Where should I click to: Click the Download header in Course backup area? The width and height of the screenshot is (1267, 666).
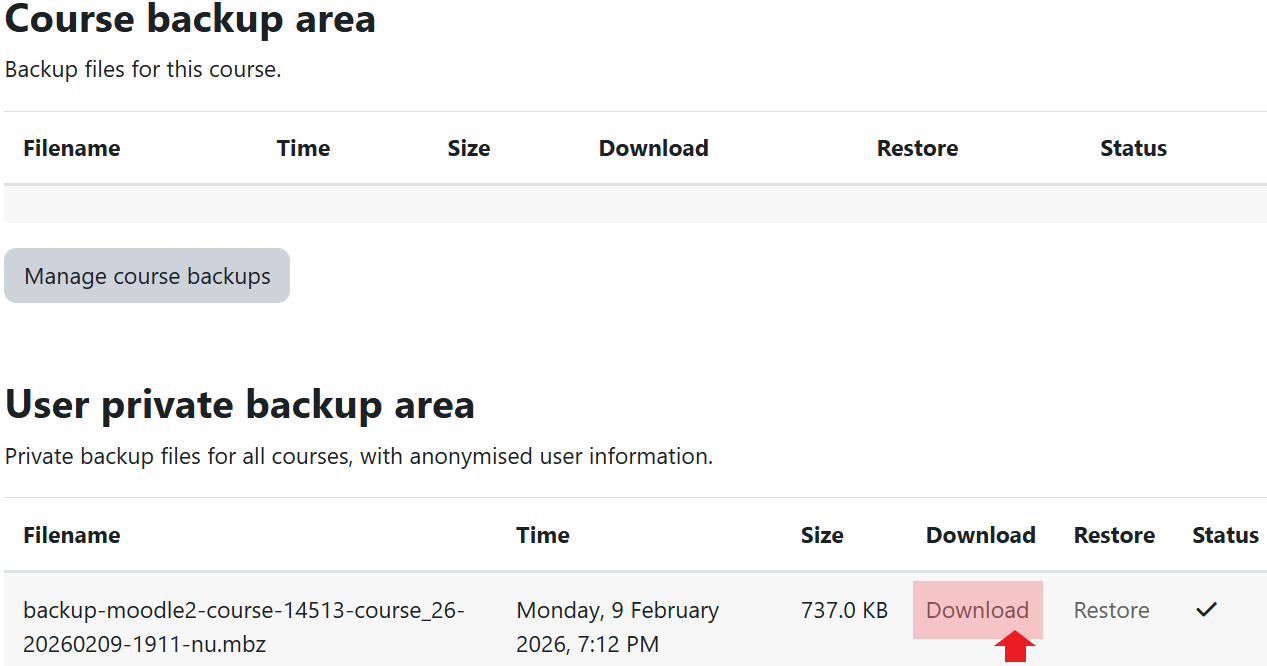coord(653,147)
